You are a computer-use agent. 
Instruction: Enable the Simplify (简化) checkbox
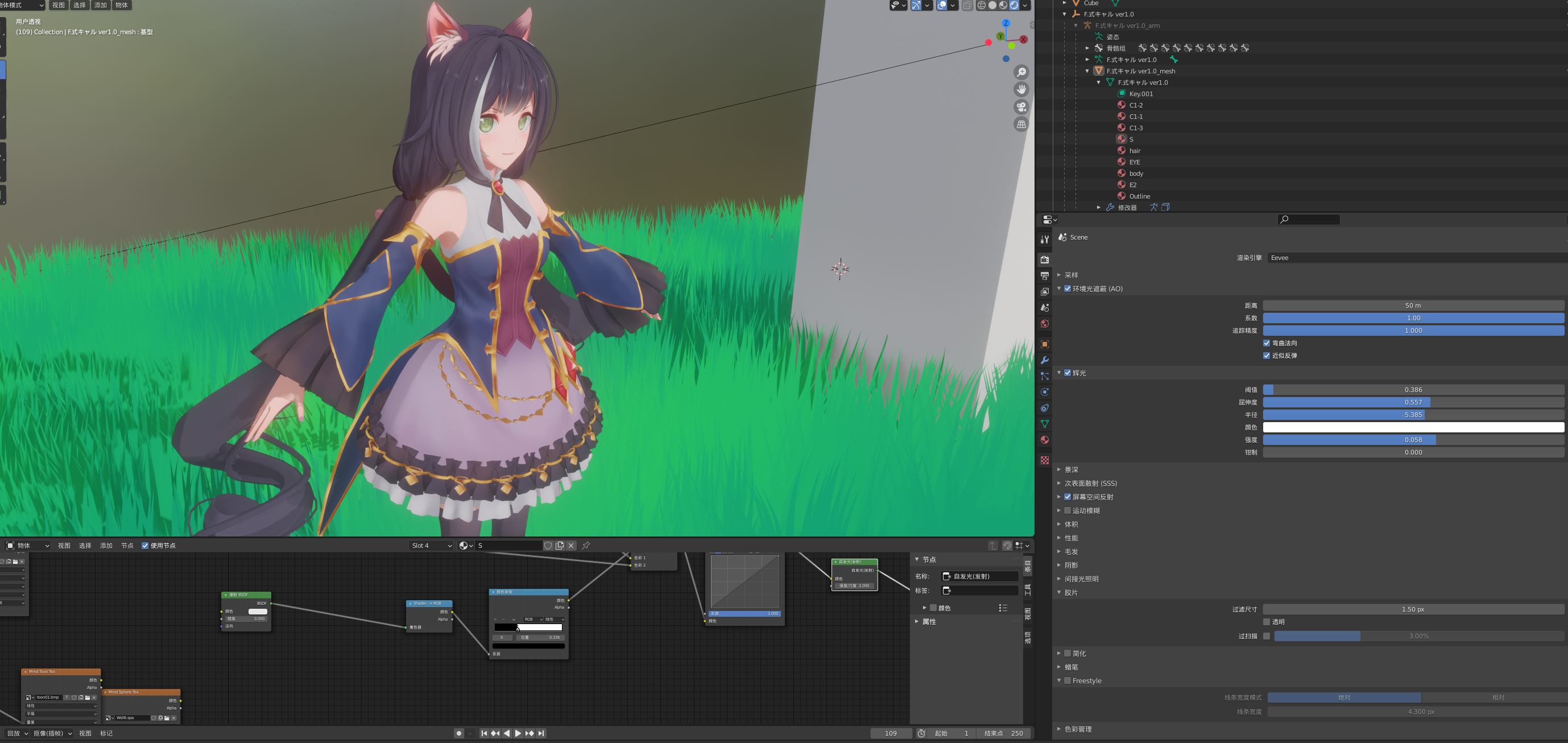click(1068, 654)
